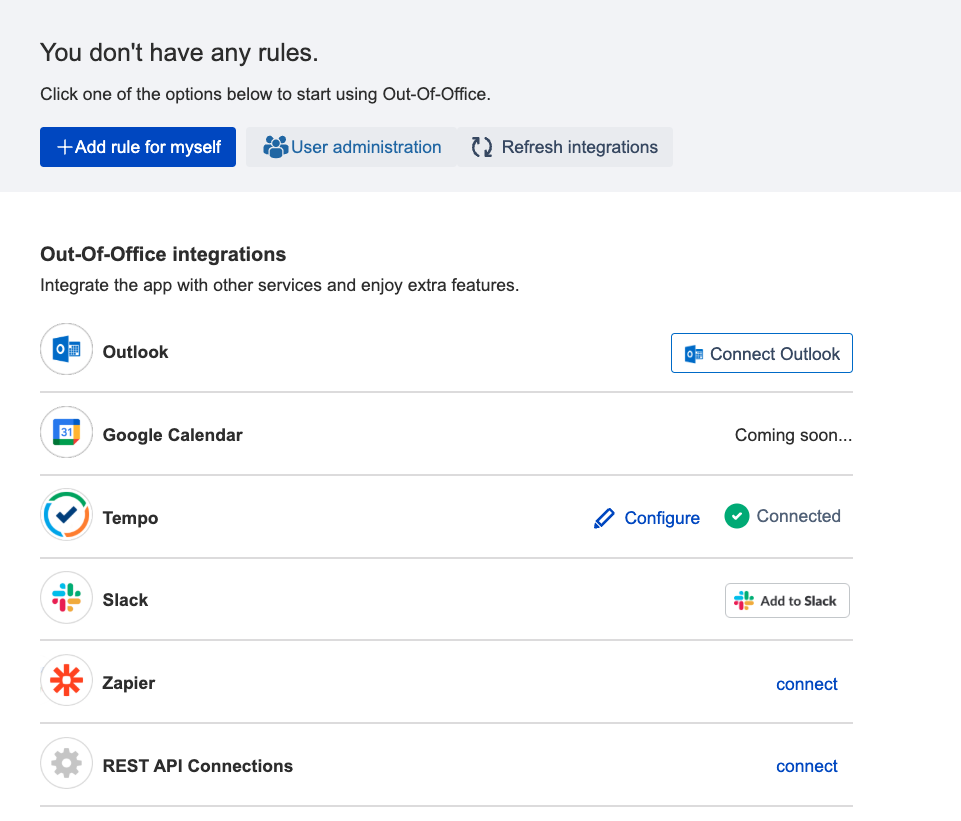Image resolution: width=961 pixels, height=821 pixels.
Task: Select the Zapier integration label
Action: tap(129, 683)
